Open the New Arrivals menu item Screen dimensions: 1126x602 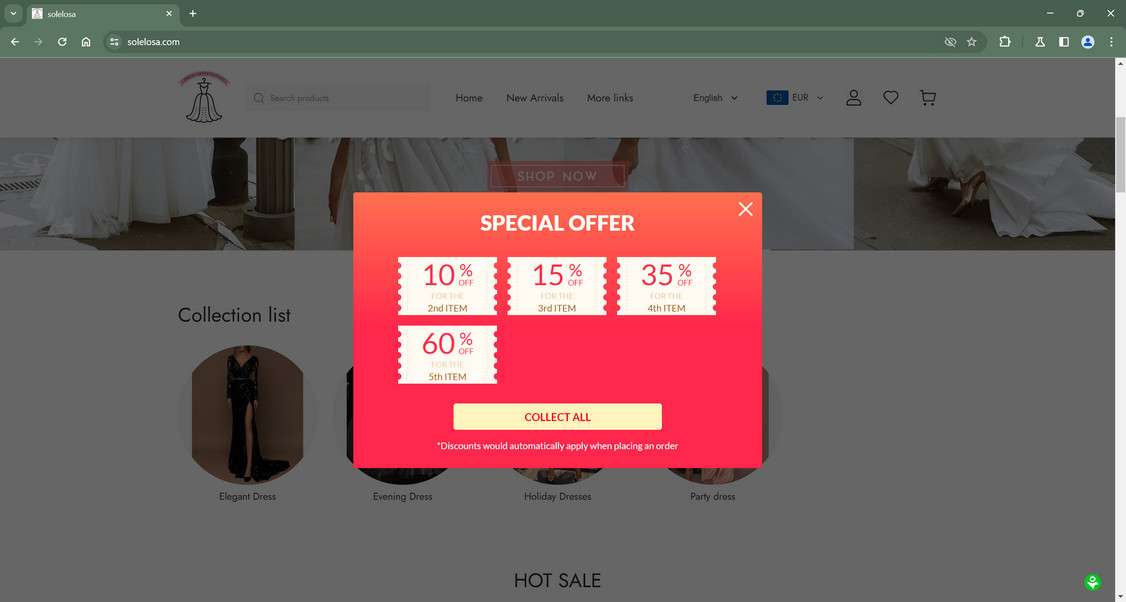click(x=534, y=98)
